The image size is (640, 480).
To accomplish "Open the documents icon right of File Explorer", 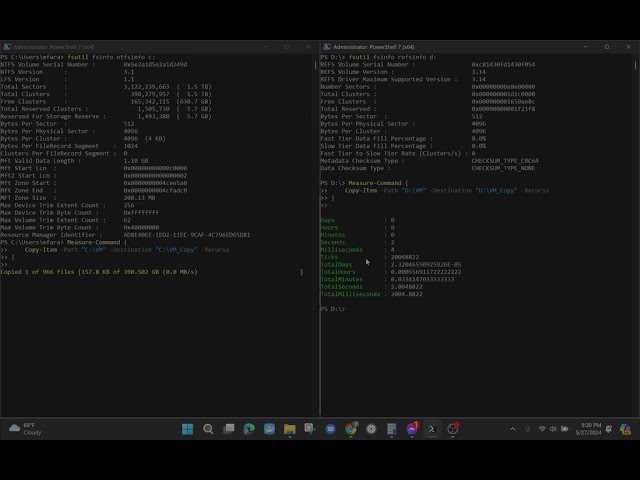I will pos(310,429).
